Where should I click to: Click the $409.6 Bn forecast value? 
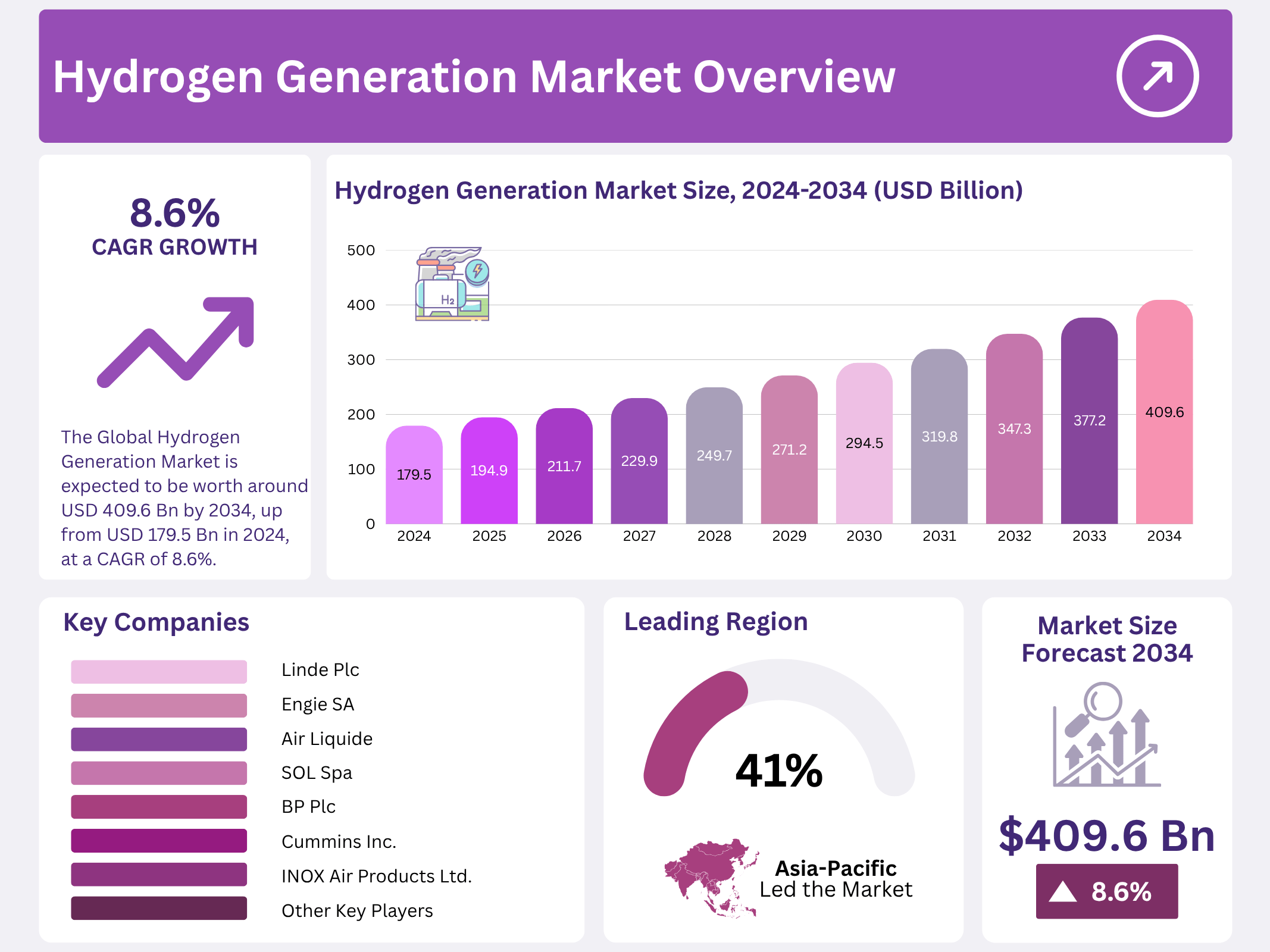pyautogui.click(x=1106, y=835)
